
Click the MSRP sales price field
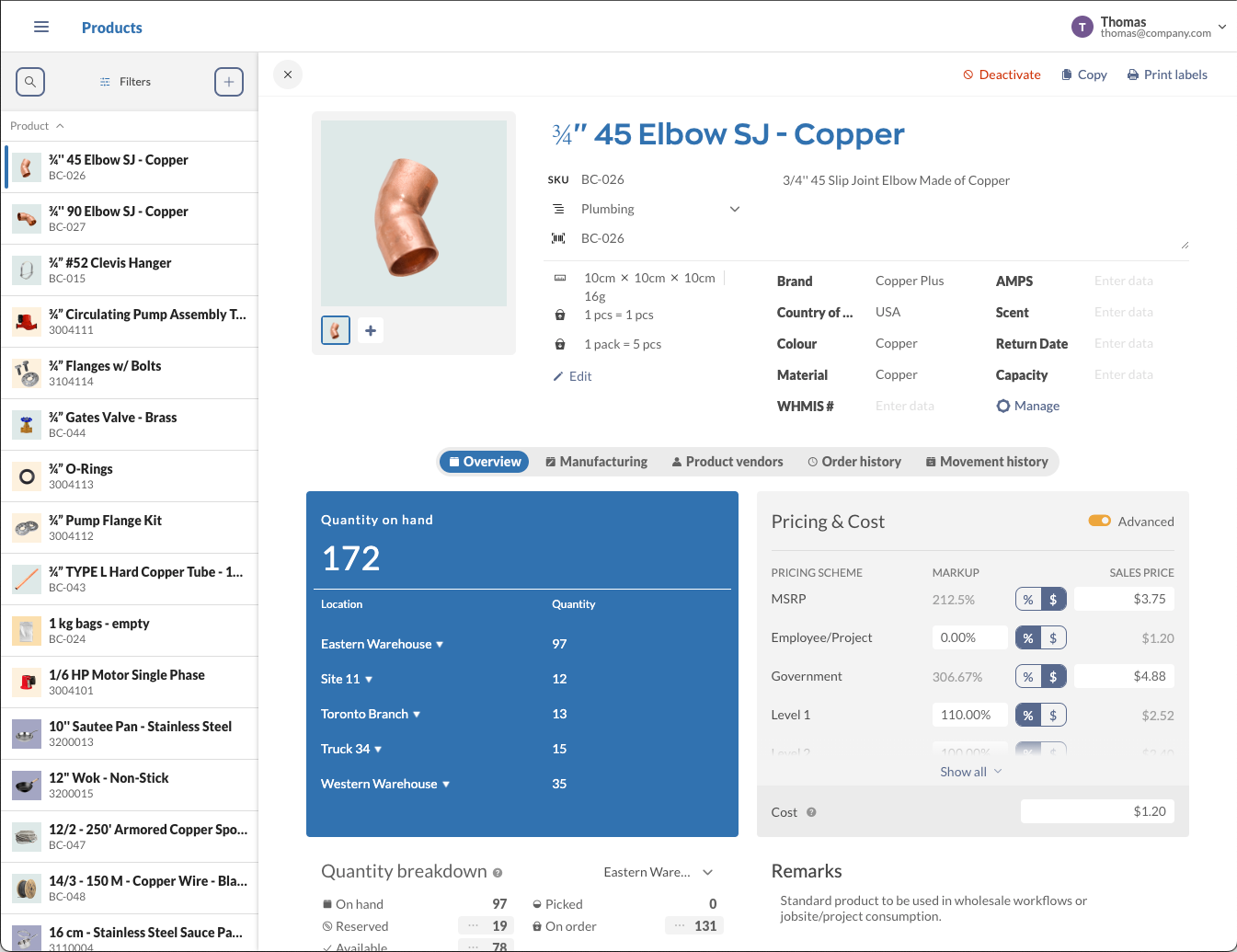[x=1124, y=598]
